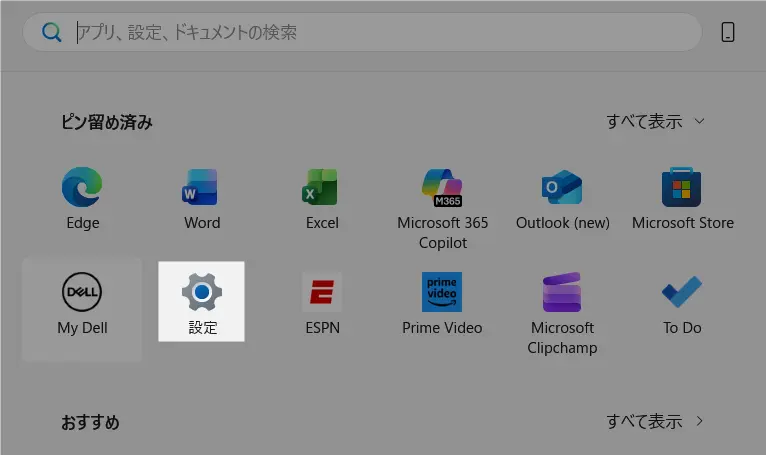Click the right chevron in the おすすめ section
Image resolution: width=766 pixels, height=455 pixels.
699,421
